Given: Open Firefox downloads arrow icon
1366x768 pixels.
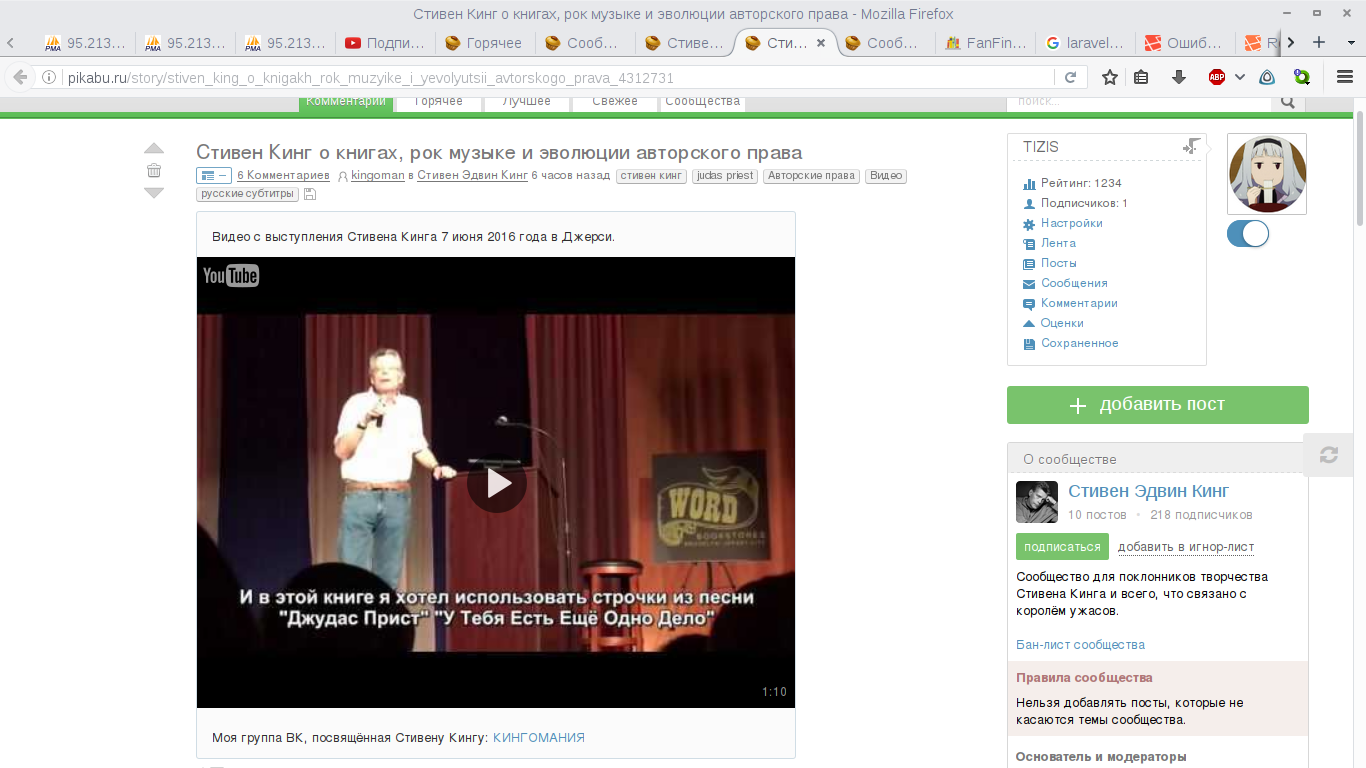Looking at the screenshot, I should coord(1178,77).
